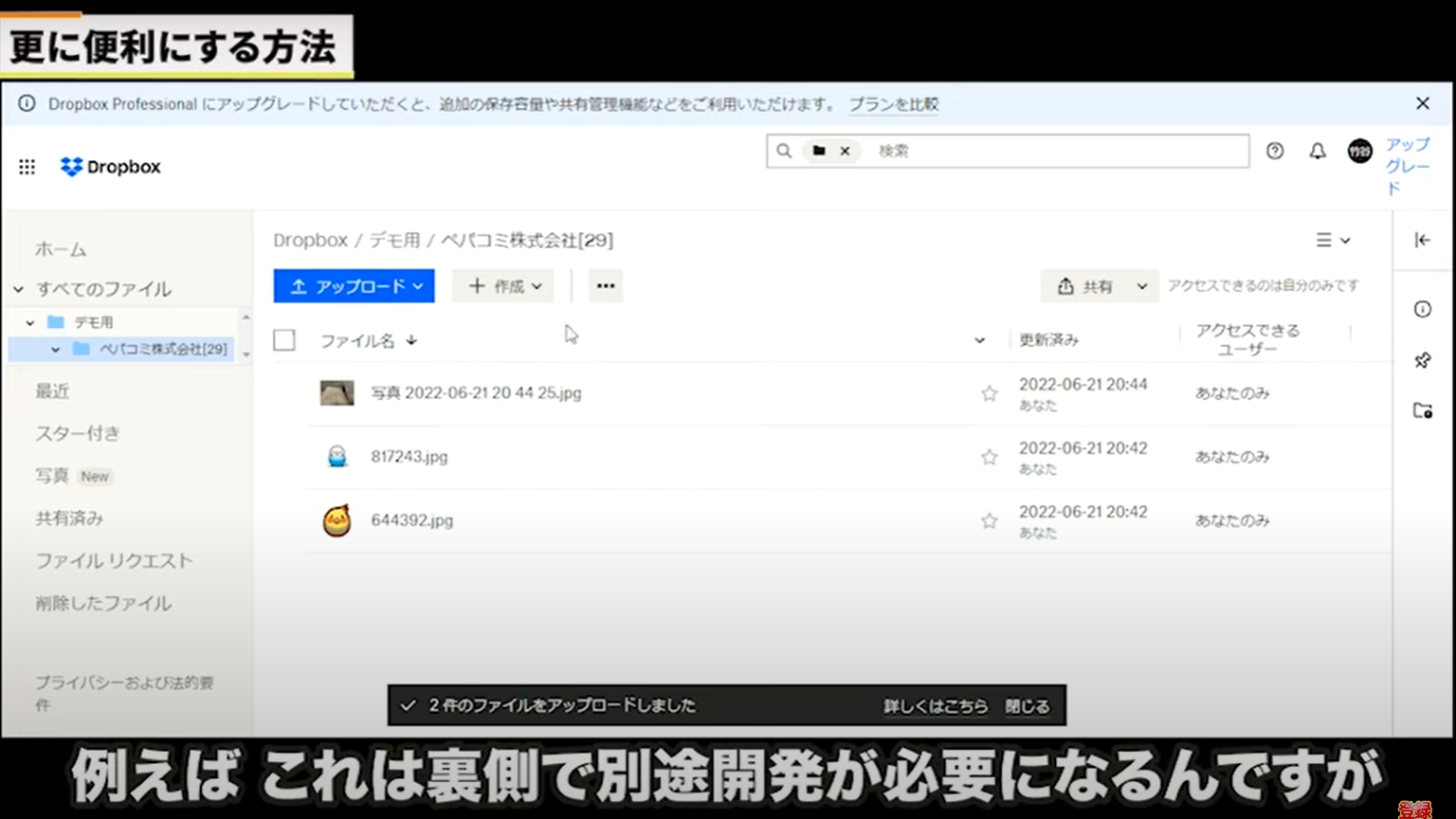Open the 作成 dropdown
This screenshot has width=1456, height=819.
tap(503, 286)
